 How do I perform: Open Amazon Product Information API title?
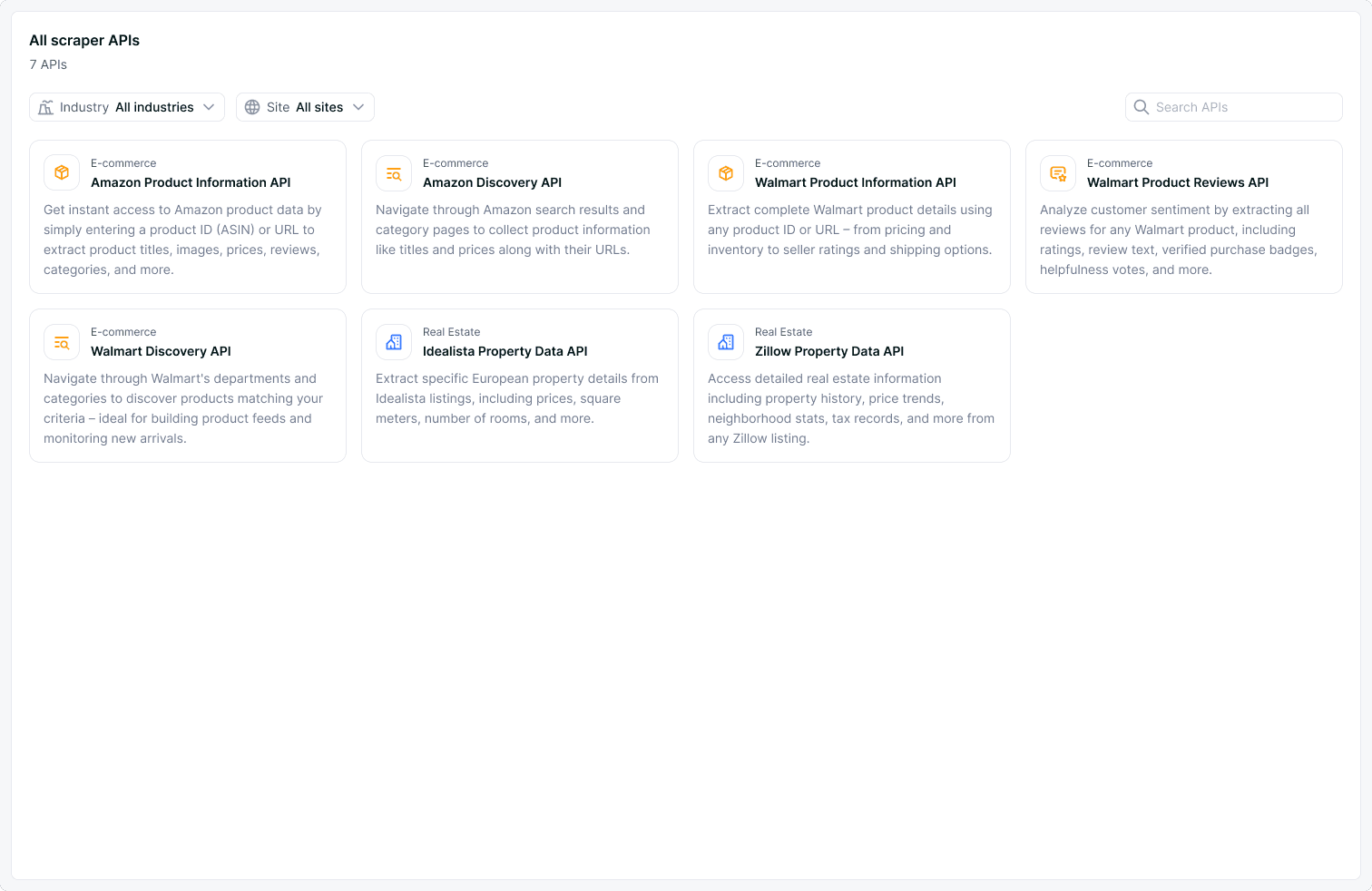(x=191, y=182)
